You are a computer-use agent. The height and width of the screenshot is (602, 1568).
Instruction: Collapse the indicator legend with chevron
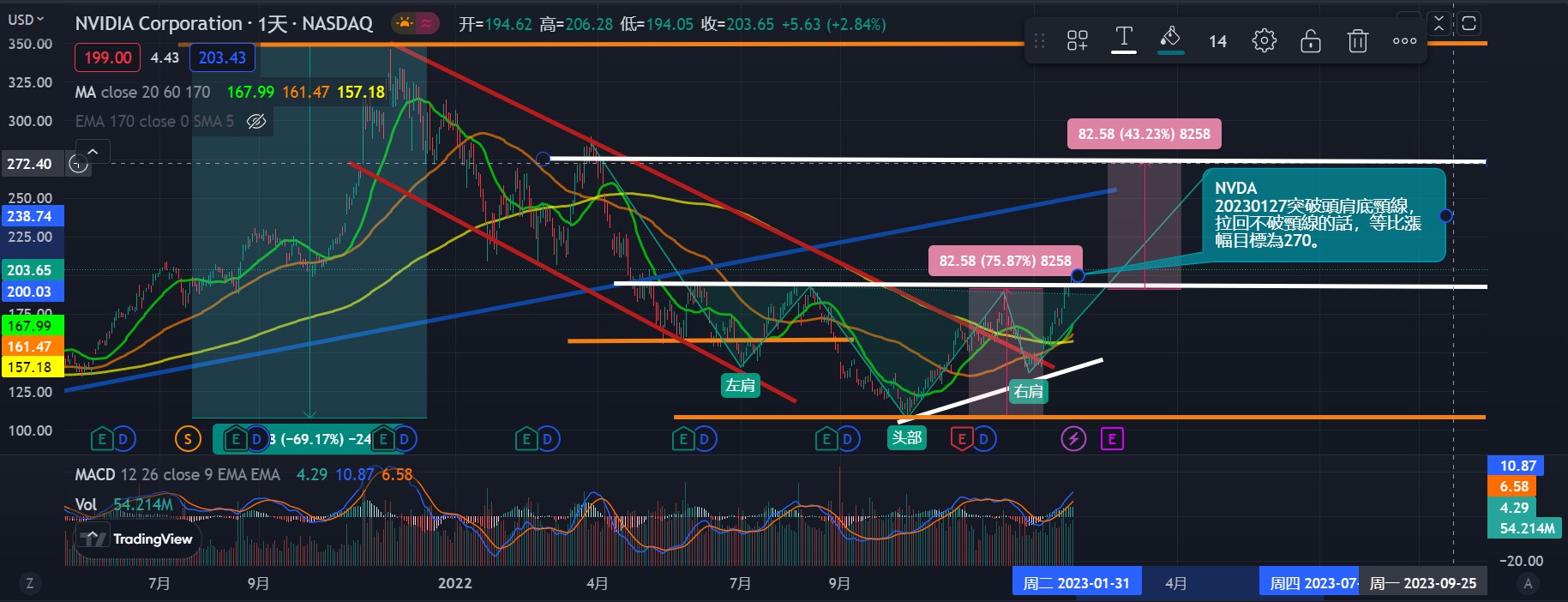pyautogui.click(x=93, y=152)
